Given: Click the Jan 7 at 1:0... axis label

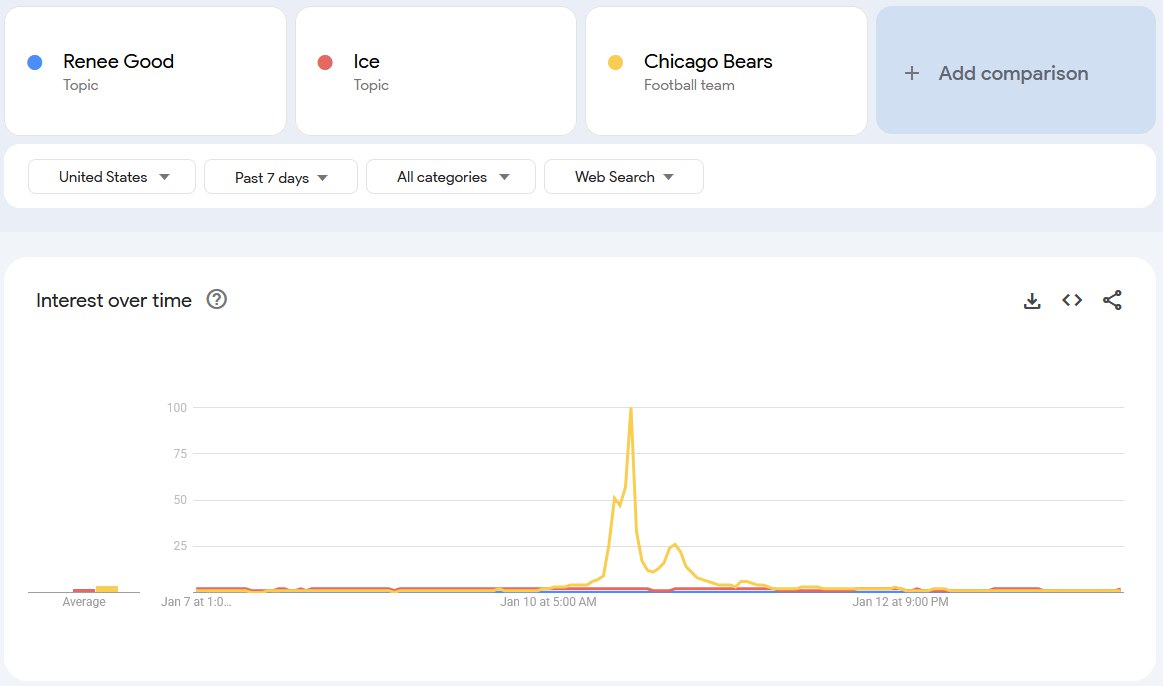Looking at the screenshot, I should click(x=196, y=601).
